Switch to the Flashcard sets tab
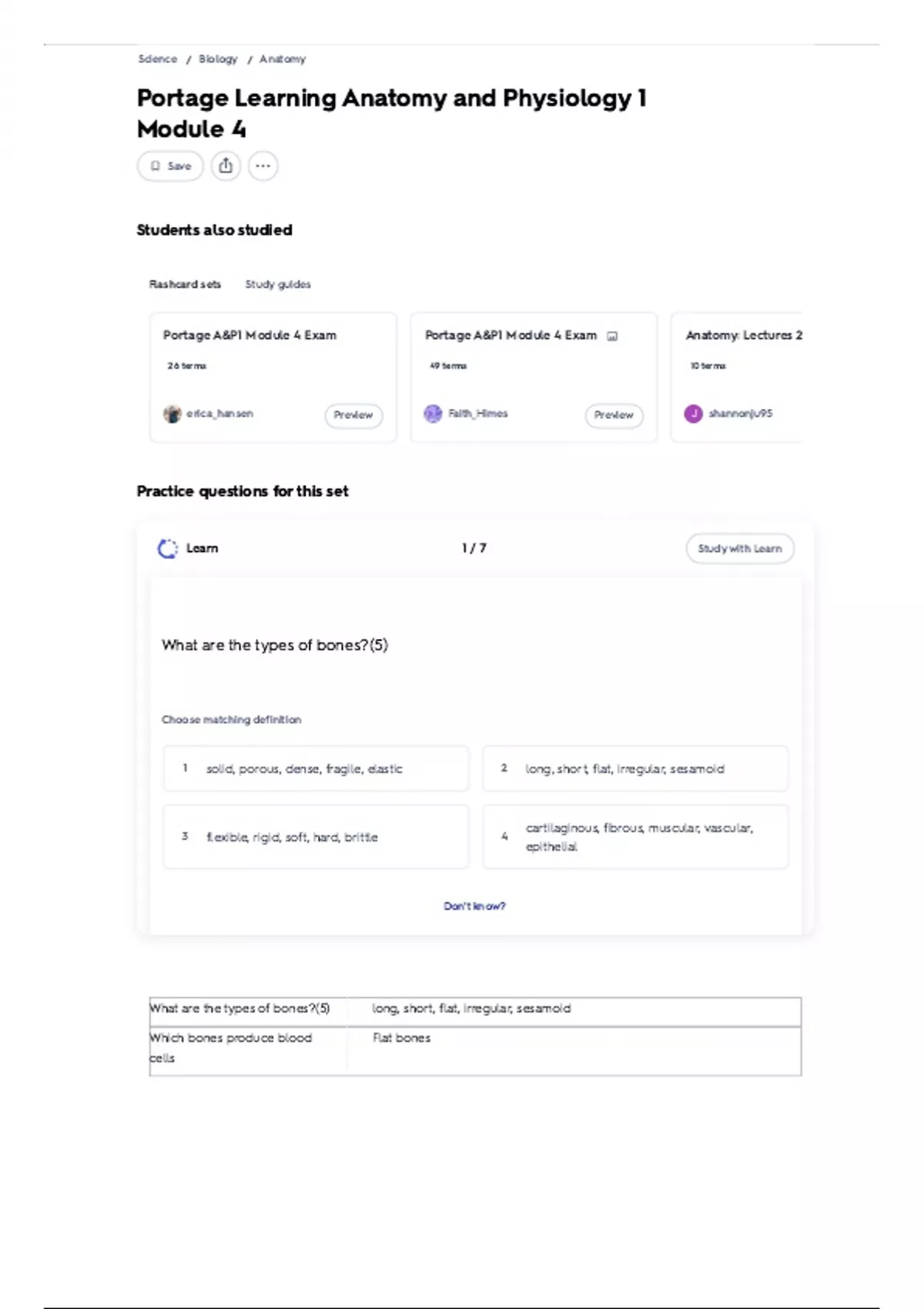 click(x=185, y=284)
